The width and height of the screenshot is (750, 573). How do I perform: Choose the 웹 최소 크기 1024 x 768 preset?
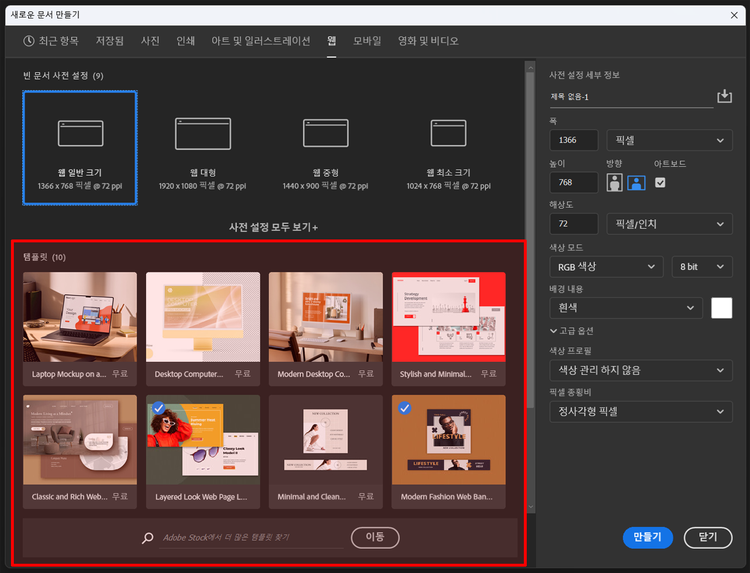[448, 148]
